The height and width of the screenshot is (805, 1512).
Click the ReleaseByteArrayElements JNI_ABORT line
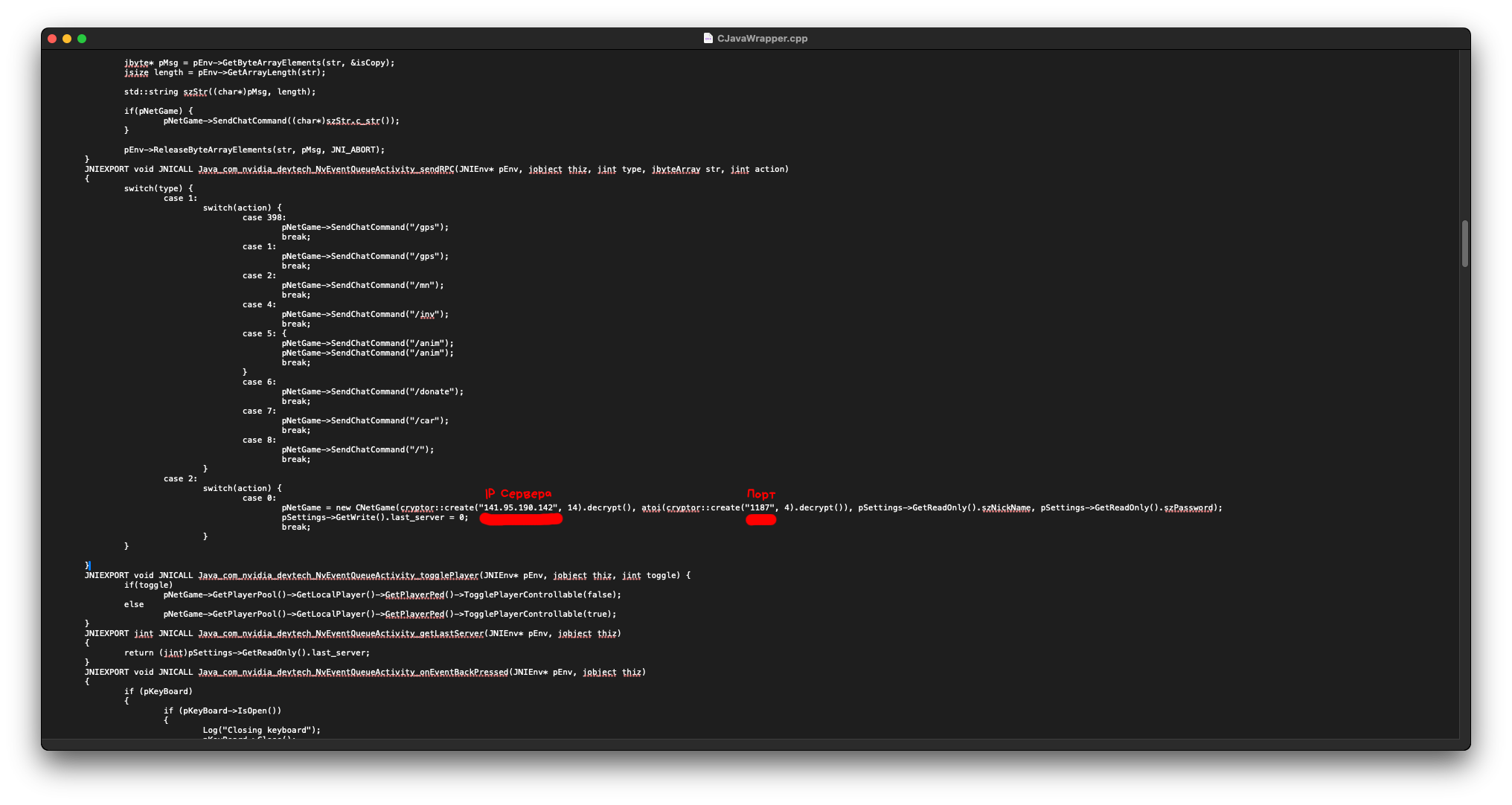pyautogui.click(x=254, y=150)
